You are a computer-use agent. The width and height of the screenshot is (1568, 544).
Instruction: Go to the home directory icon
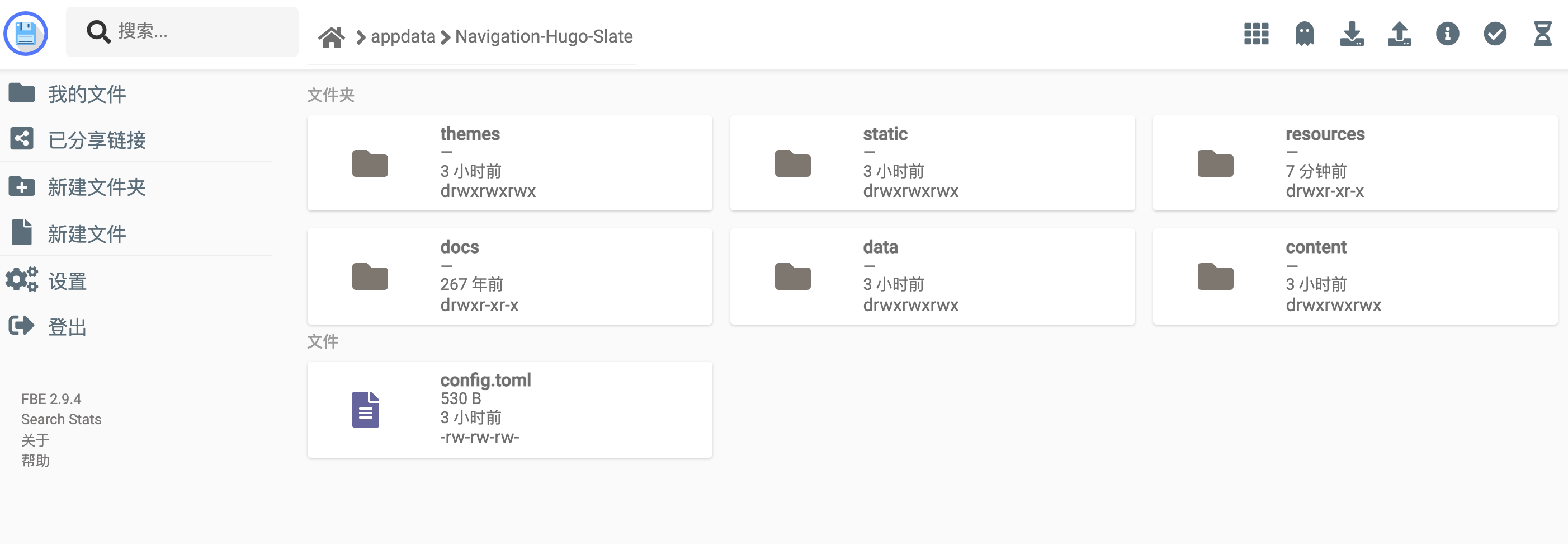(x=332, y=37)
